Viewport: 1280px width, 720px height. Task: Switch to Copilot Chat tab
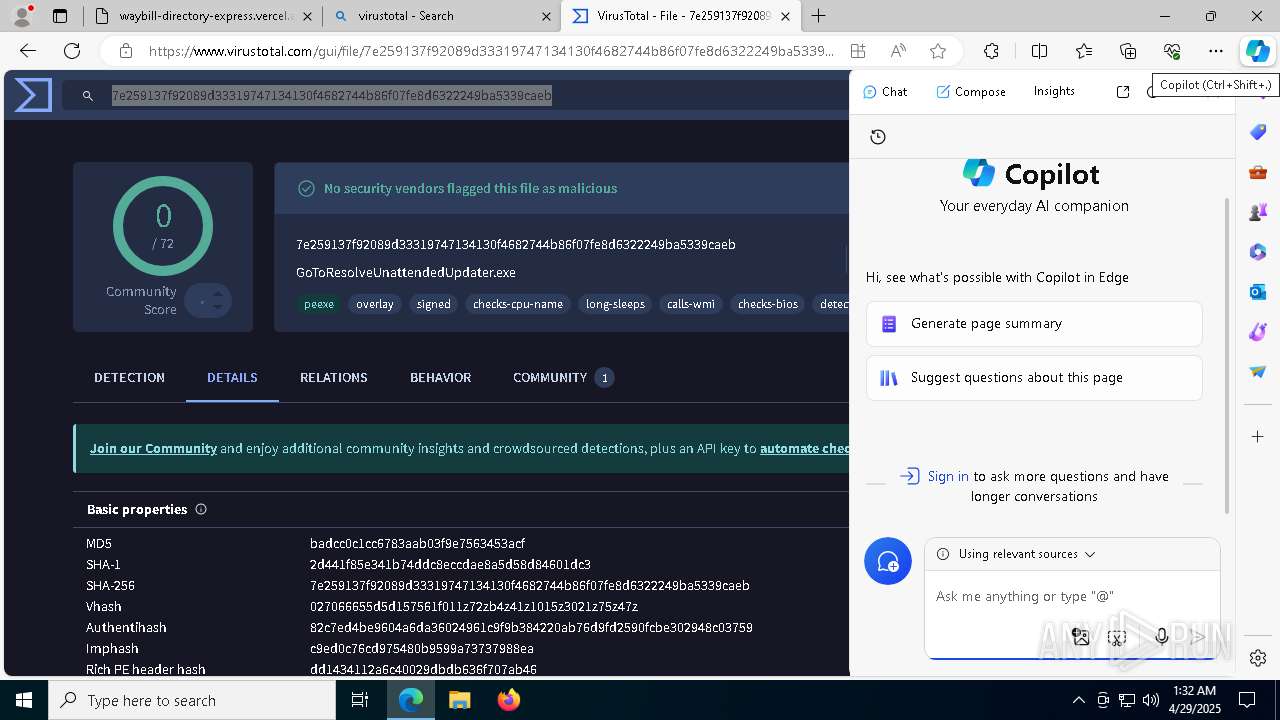pos(885,91)
